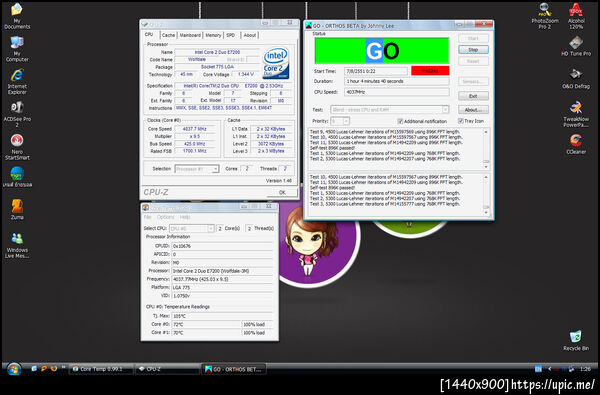The width and height of the screenshot is (600, 395).
Task: Click the language indicator in system tray
Action: pyautogui.click(x=538, y=369)
